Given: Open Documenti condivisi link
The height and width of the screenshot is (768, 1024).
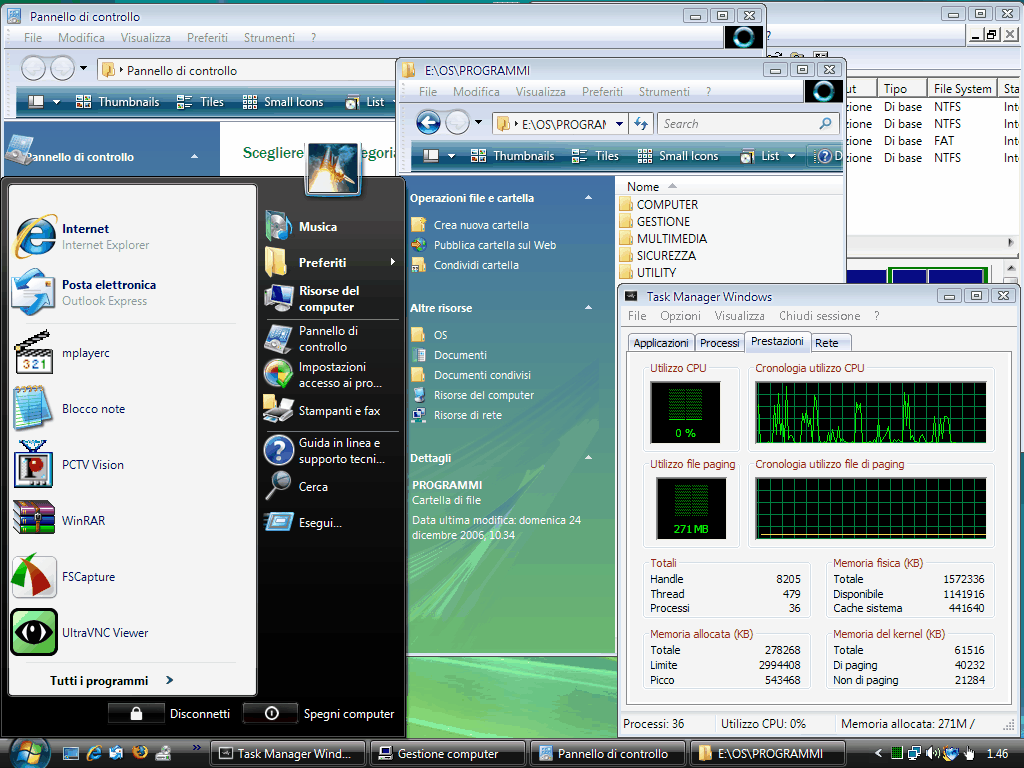Looking at the screenshot, I should [482, 376].
